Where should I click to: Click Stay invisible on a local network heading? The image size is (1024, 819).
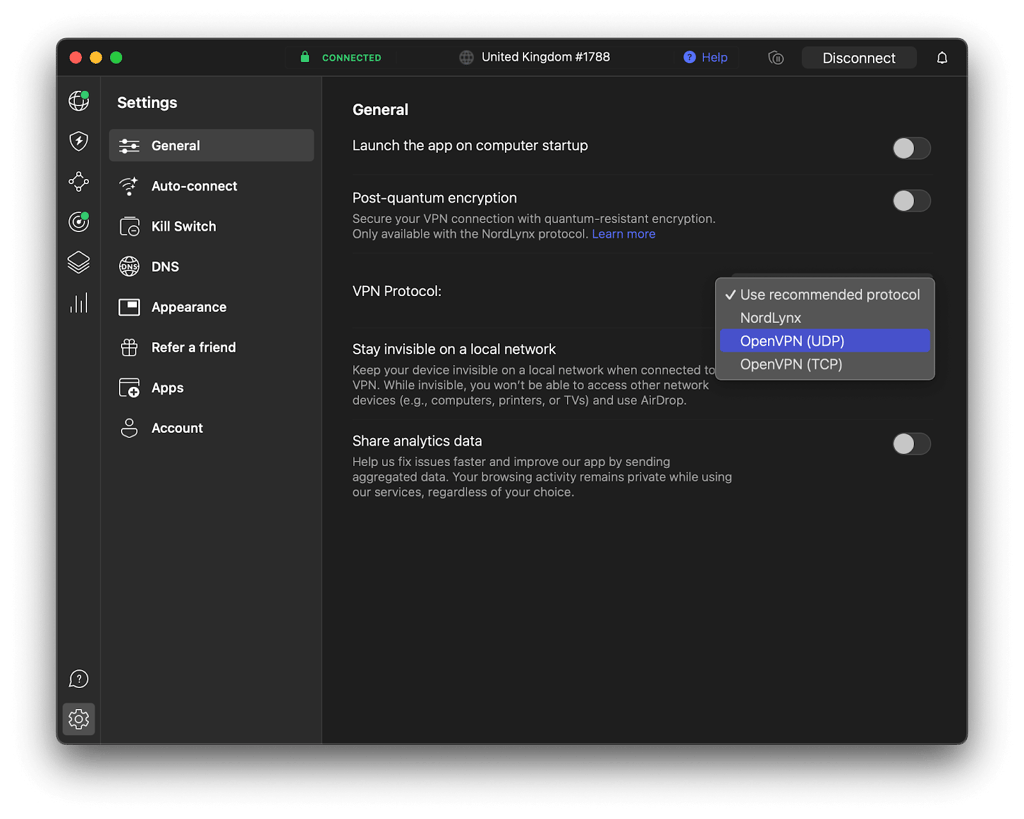click(x=454, y=349)
